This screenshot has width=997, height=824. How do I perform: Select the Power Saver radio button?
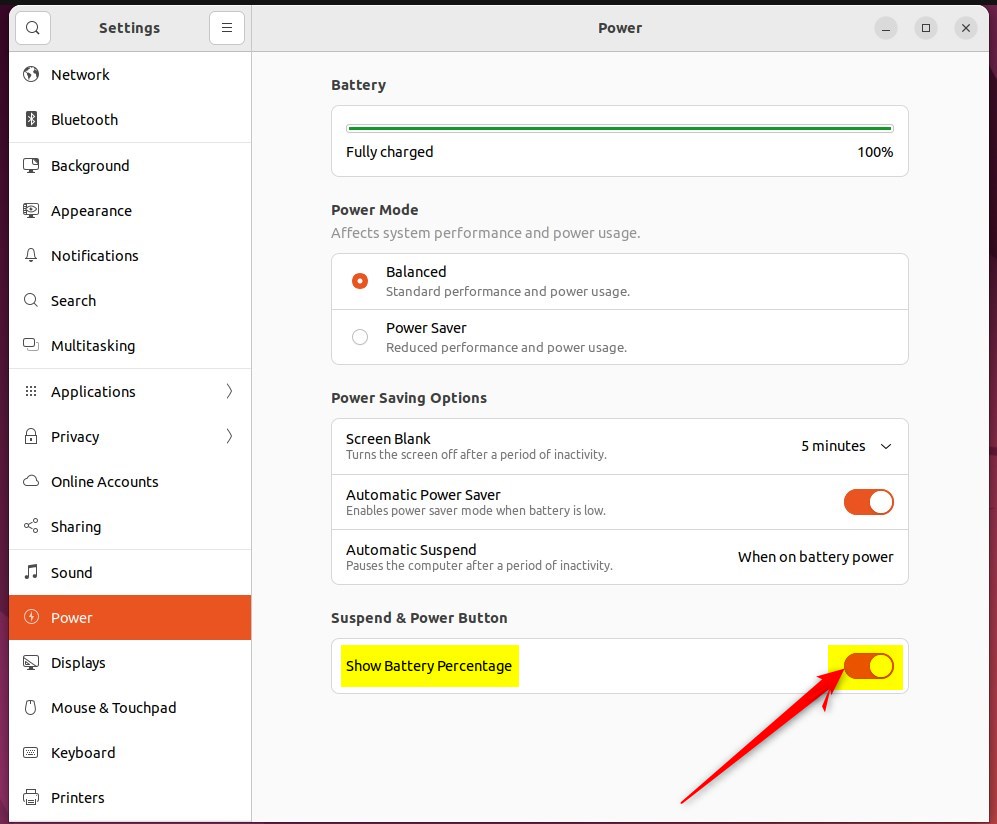coord(360,337)
